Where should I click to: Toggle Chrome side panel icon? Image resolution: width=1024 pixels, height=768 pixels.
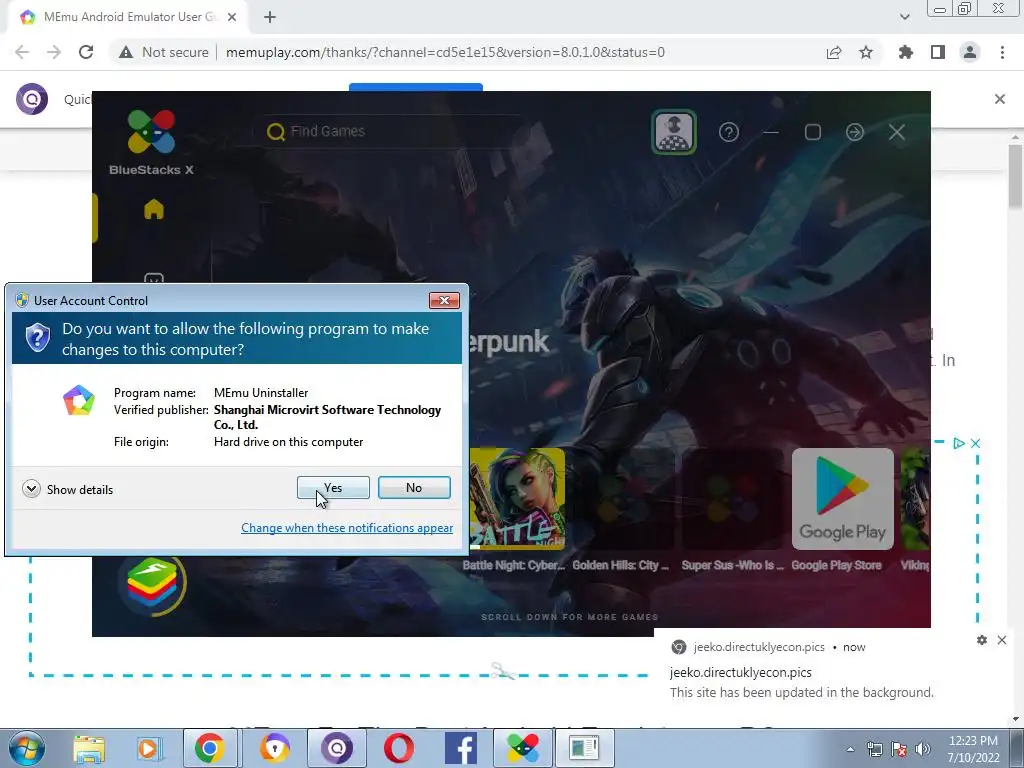pos(938,52)
